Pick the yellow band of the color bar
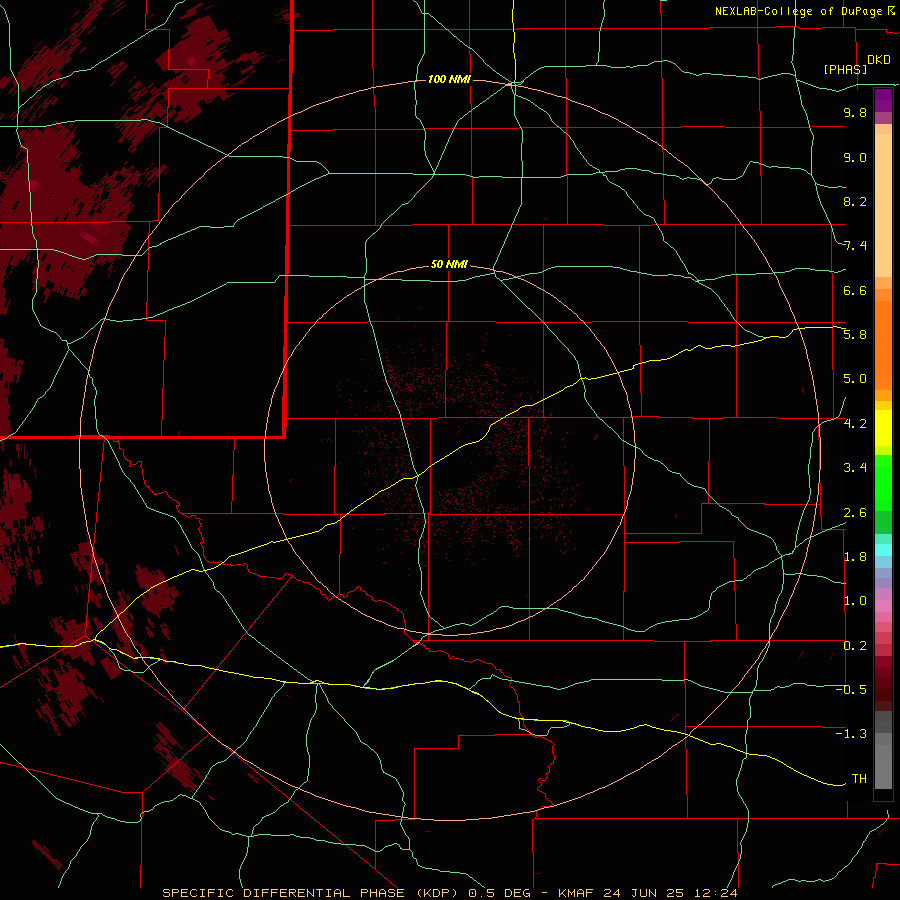Screen dimensions: 900x900 [x=883, y=428]
